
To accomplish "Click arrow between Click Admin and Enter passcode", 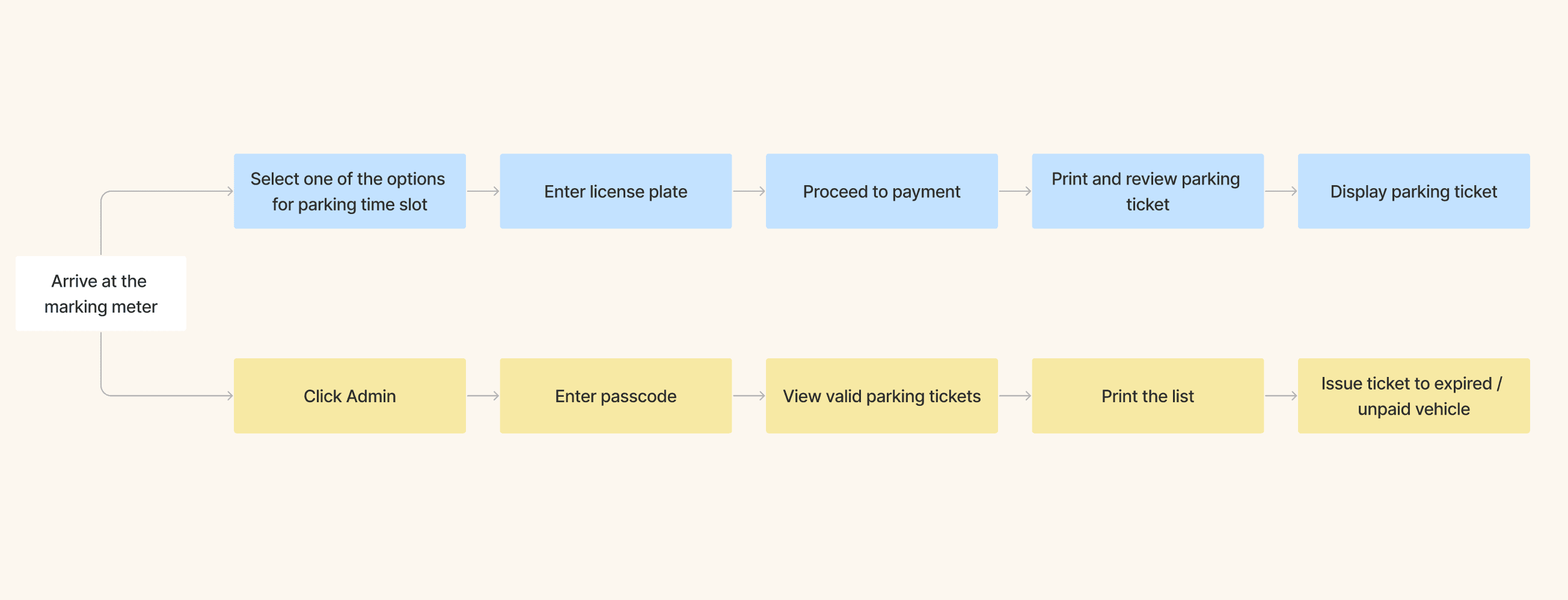I will pyautogui.click(x=483, y=396).
